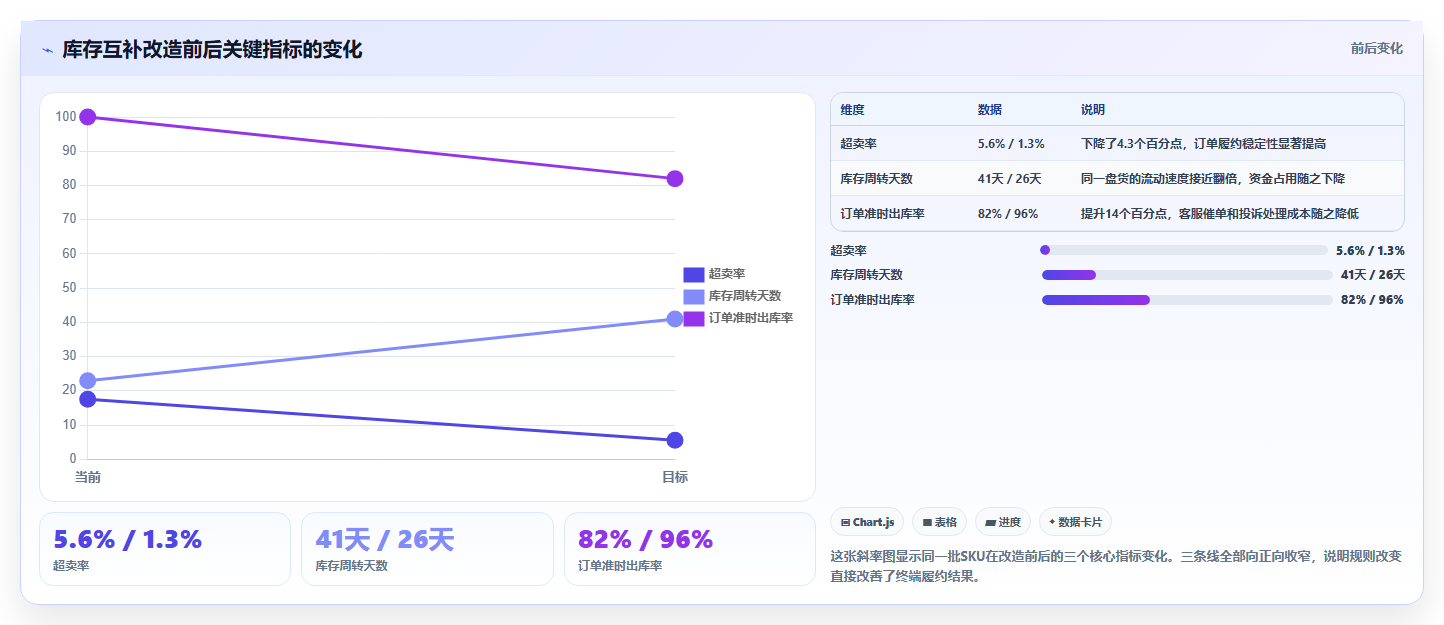This screenshot has width=1444, height=625.
Task: Click the 100 y-axis label
Action: [66, 117]
